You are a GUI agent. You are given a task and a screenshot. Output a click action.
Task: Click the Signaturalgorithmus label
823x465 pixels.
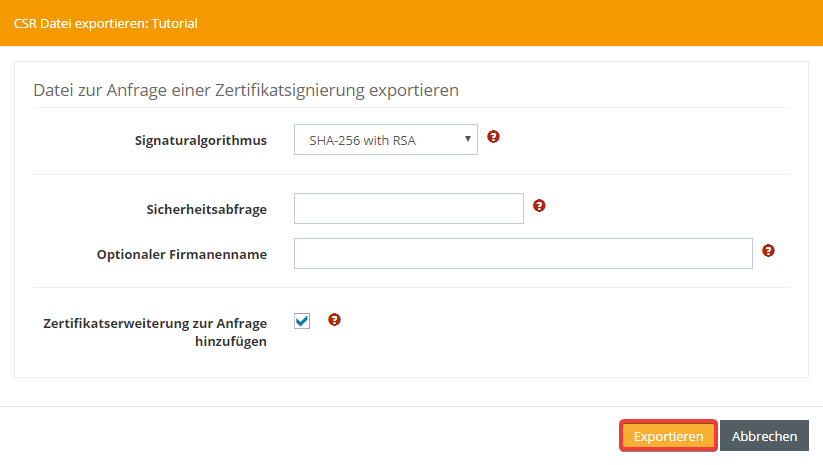pos(200,140)
